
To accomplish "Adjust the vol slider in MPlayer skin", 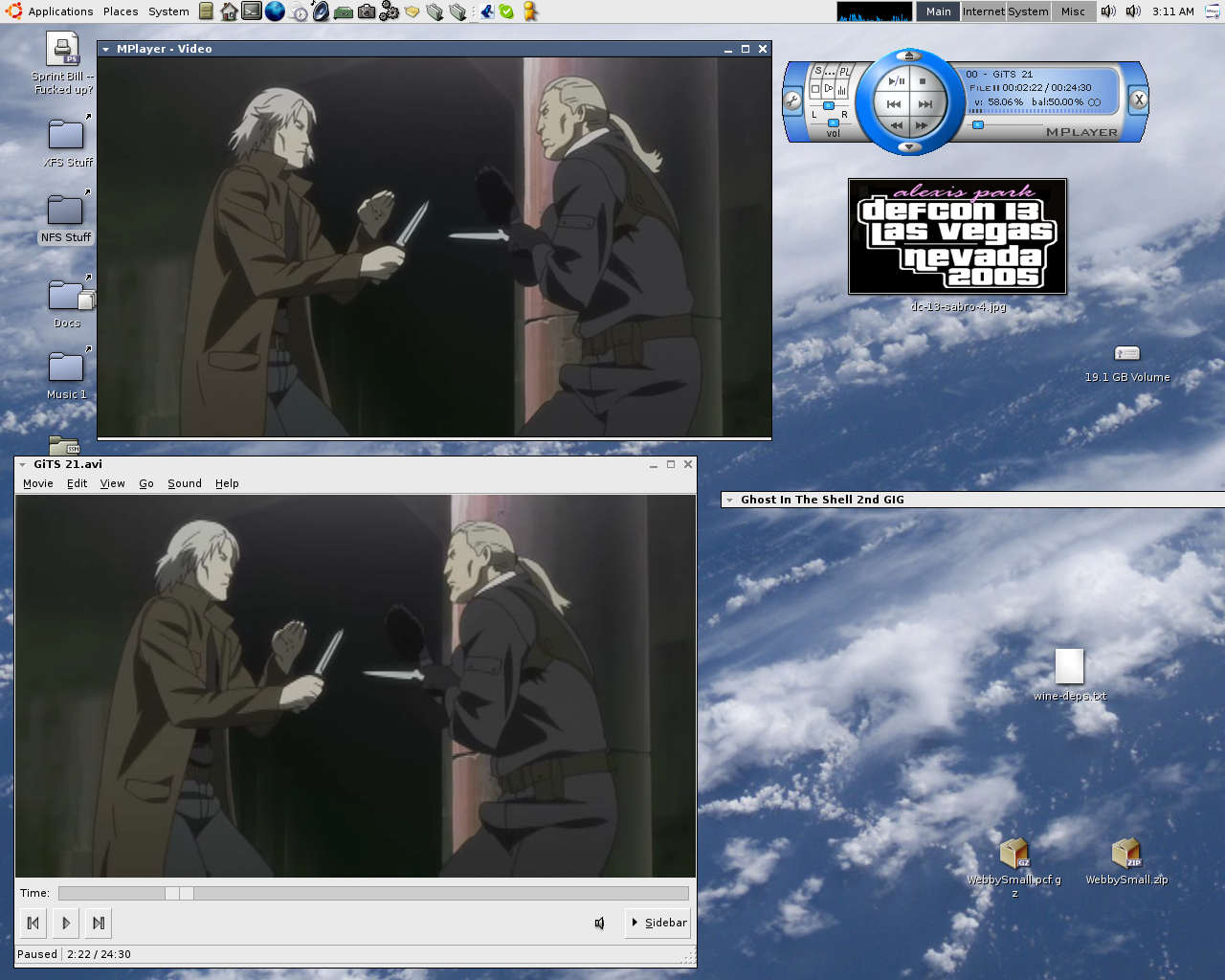I will 833,122.
